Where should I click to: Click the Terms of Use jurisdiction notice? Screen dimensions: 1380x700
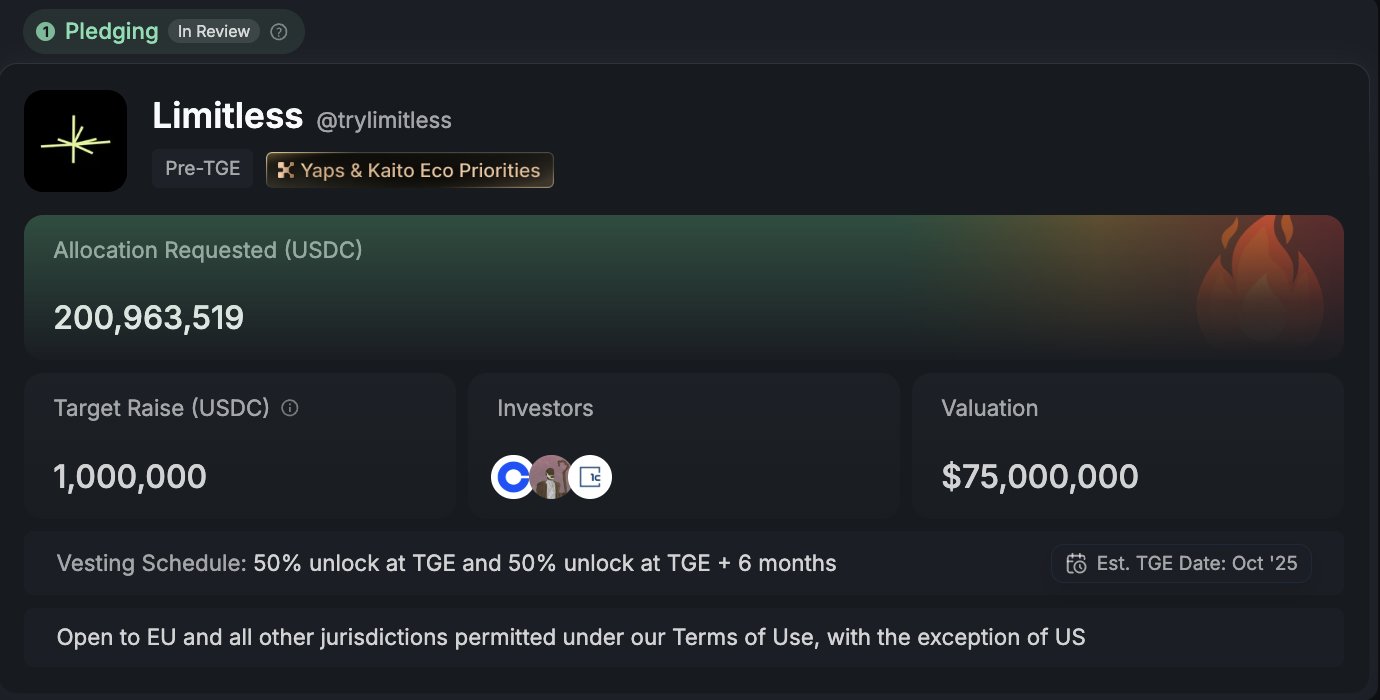570,637
